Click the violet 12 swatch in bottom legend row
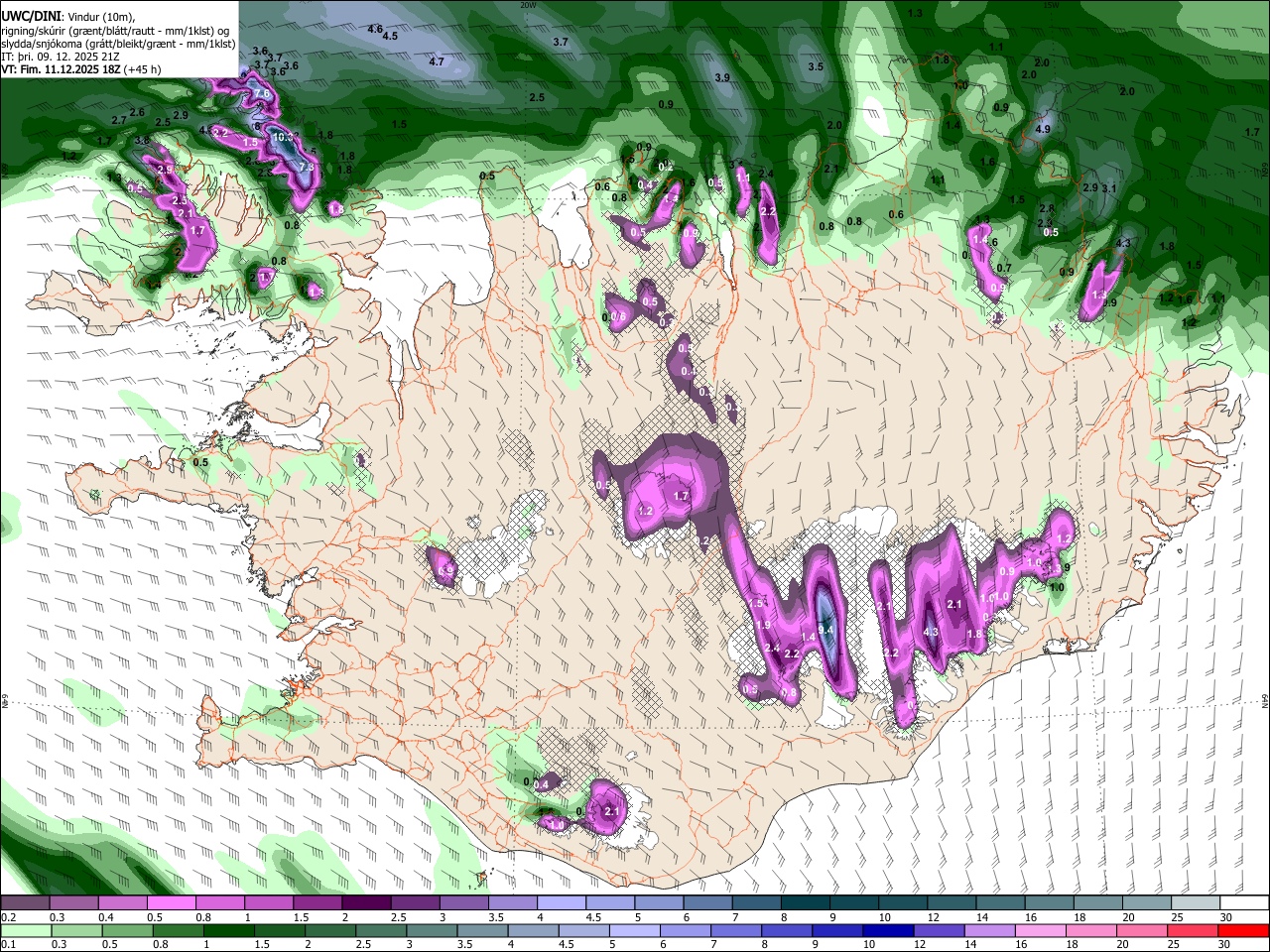This screenshot has height=952, width=1270. point(940,931)
